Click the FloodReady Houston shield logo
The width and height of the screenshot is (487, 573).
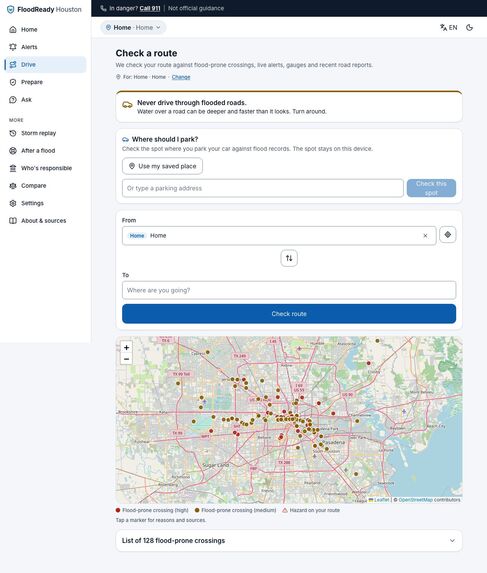click(11, 10)
